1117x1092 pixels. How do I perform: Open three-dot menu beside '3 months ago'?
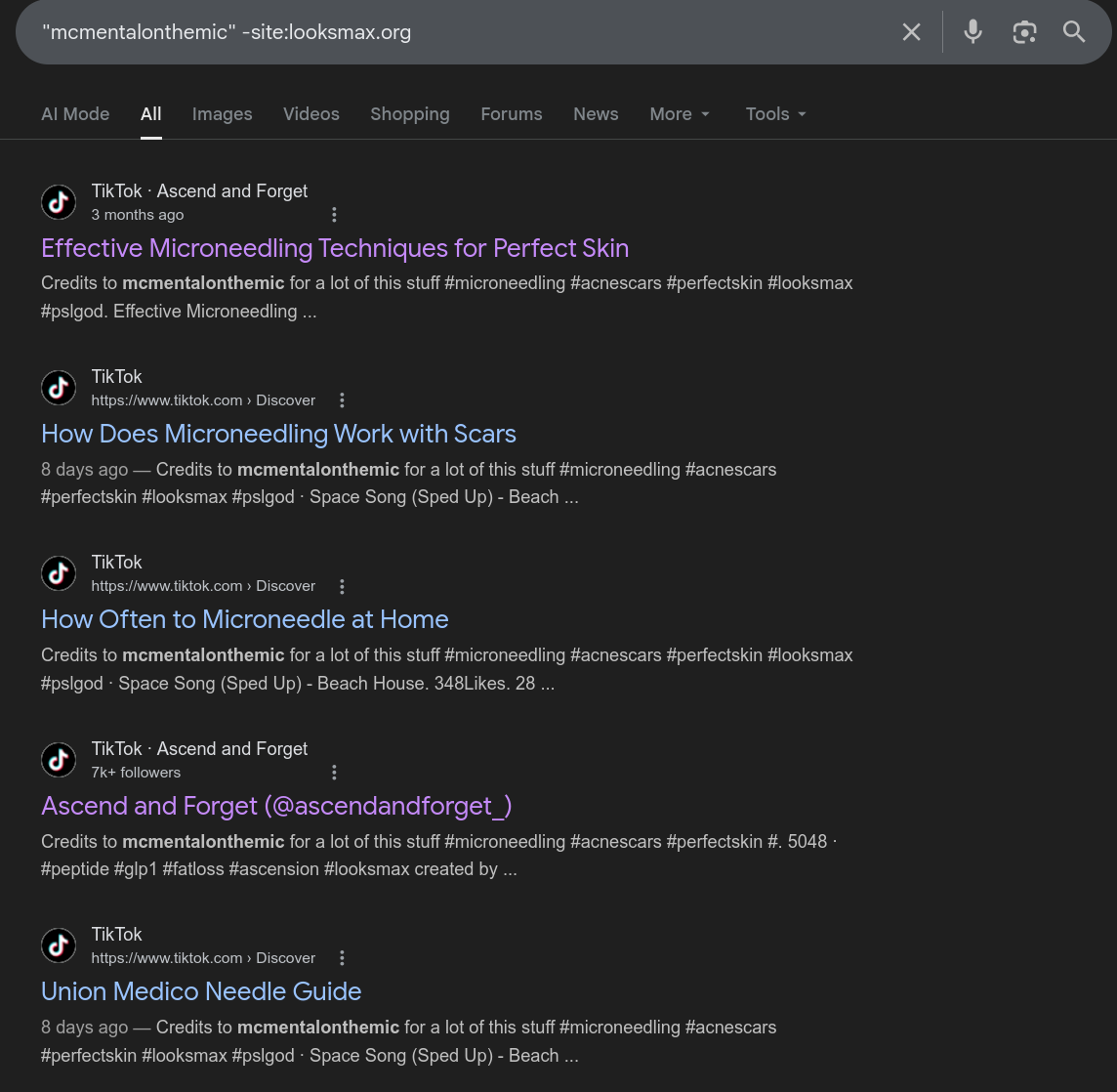[x=334, y=215]
